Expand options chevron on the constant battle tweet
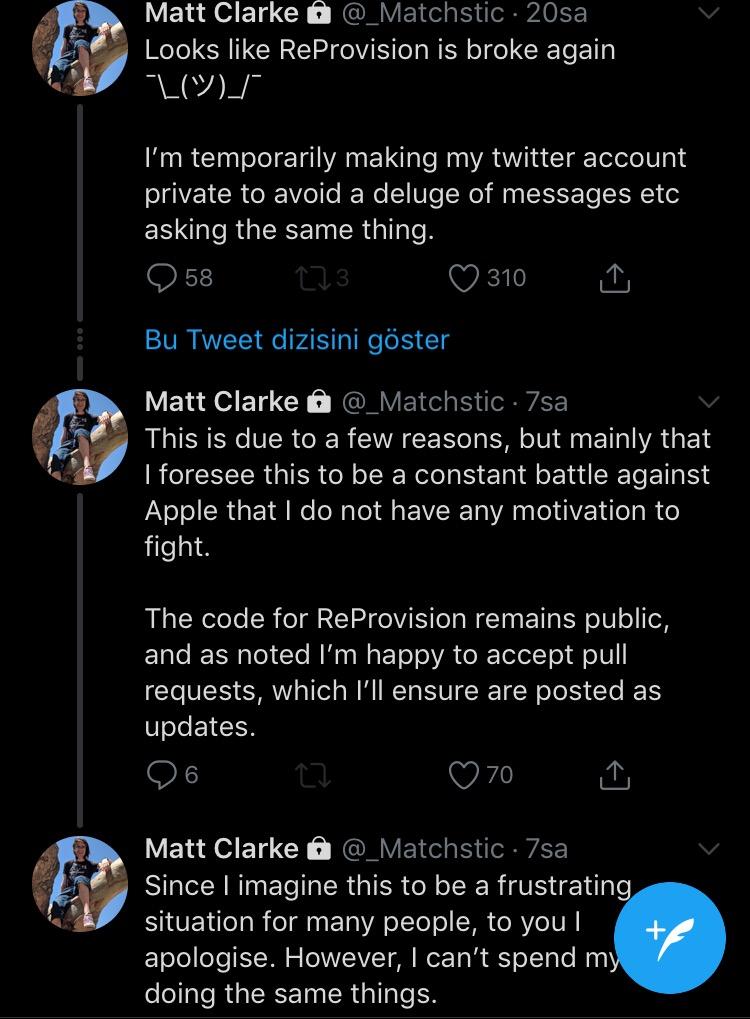The image size is (750, 1019). coord(708,402)
